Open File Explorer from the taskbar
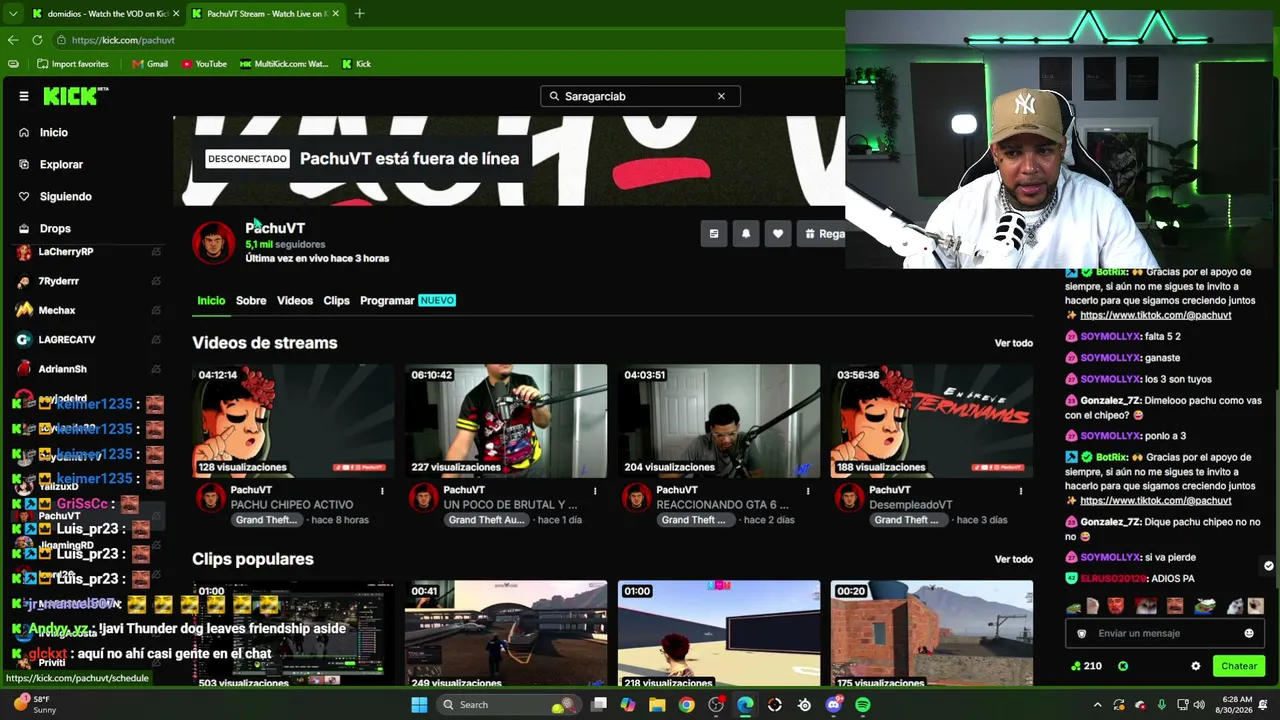The height and width of the screenshot is (720, 1280). (x=657, y=705)
